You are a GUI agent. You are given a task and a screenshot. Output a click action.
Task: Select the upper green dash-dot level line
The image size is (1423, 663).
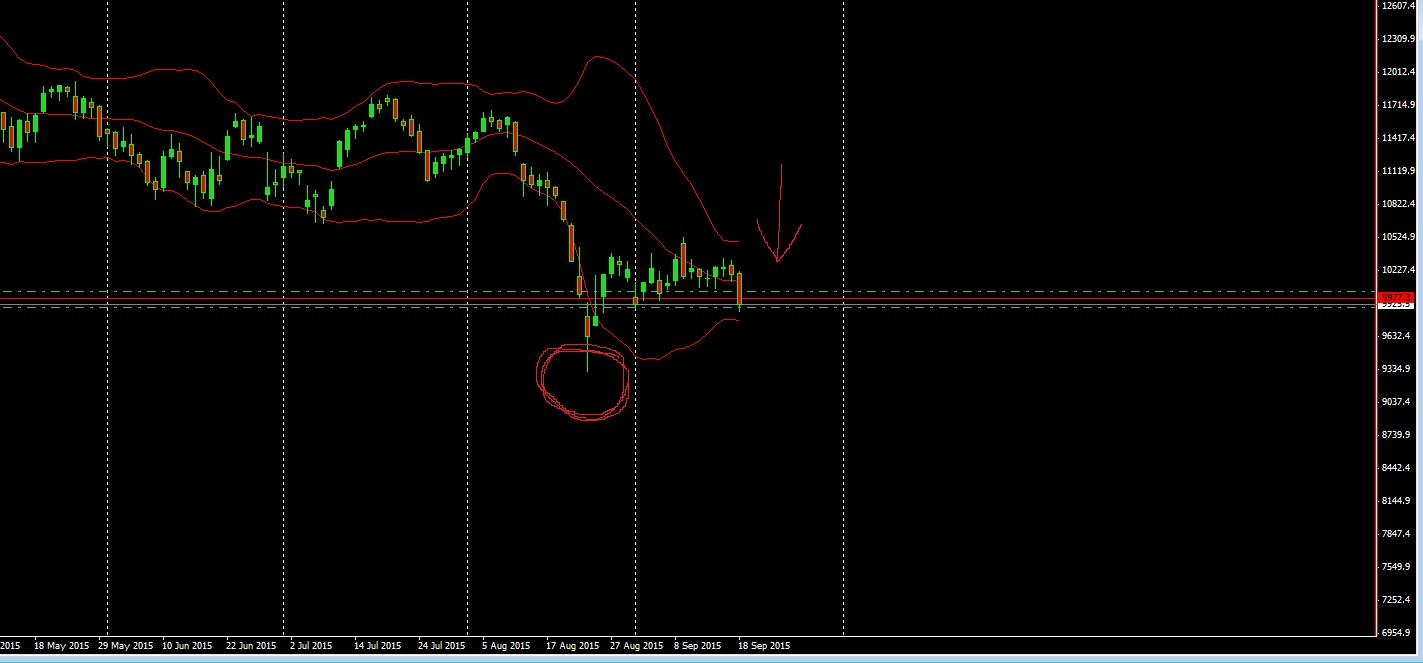pos(900,289)
